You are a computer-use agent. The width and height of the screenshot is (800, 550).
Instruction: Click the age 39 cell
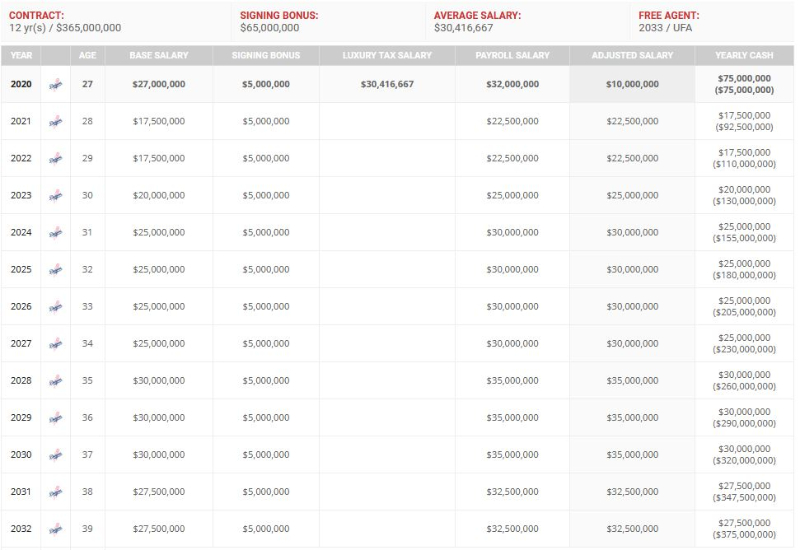pyautogui.click(x=87, y=529)
